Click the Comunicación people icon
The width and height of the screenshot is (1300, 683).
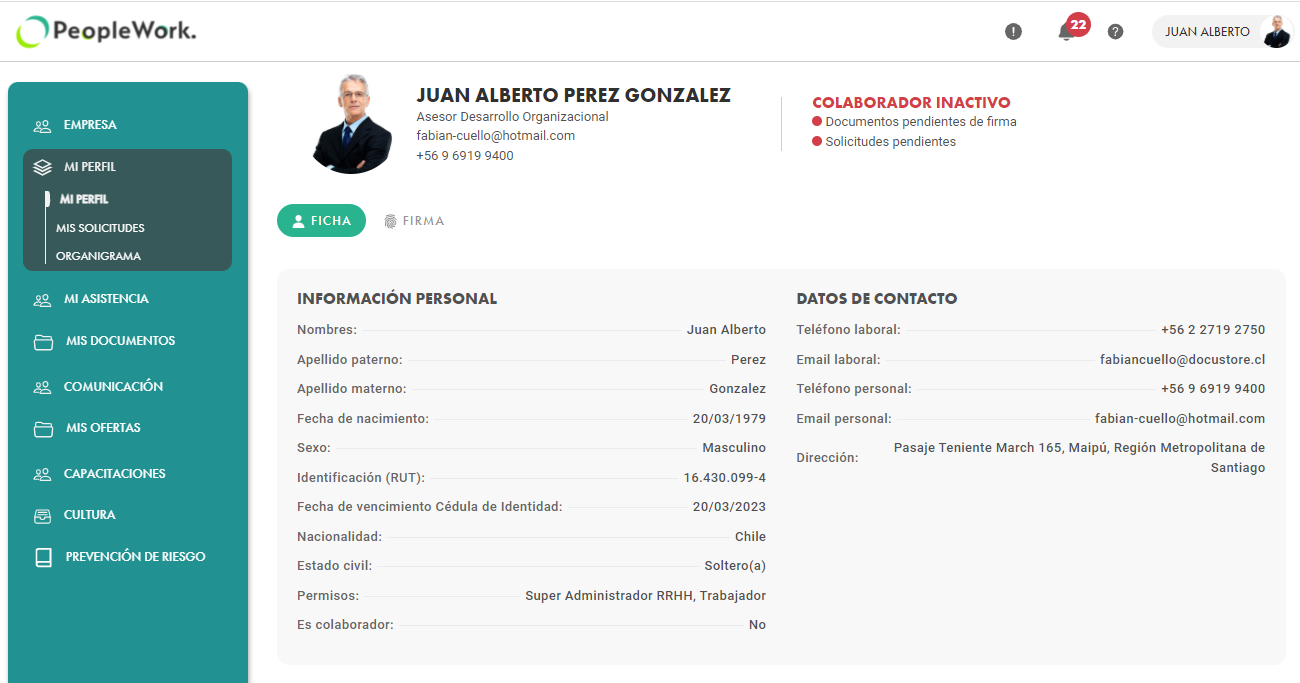[x=42, y=387]
